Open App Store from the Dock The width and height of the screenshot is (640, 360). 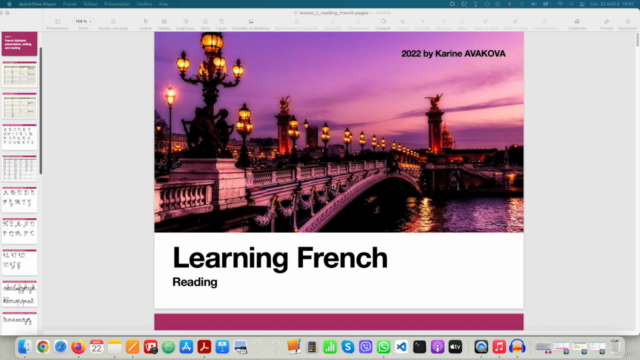coord(186,347)
